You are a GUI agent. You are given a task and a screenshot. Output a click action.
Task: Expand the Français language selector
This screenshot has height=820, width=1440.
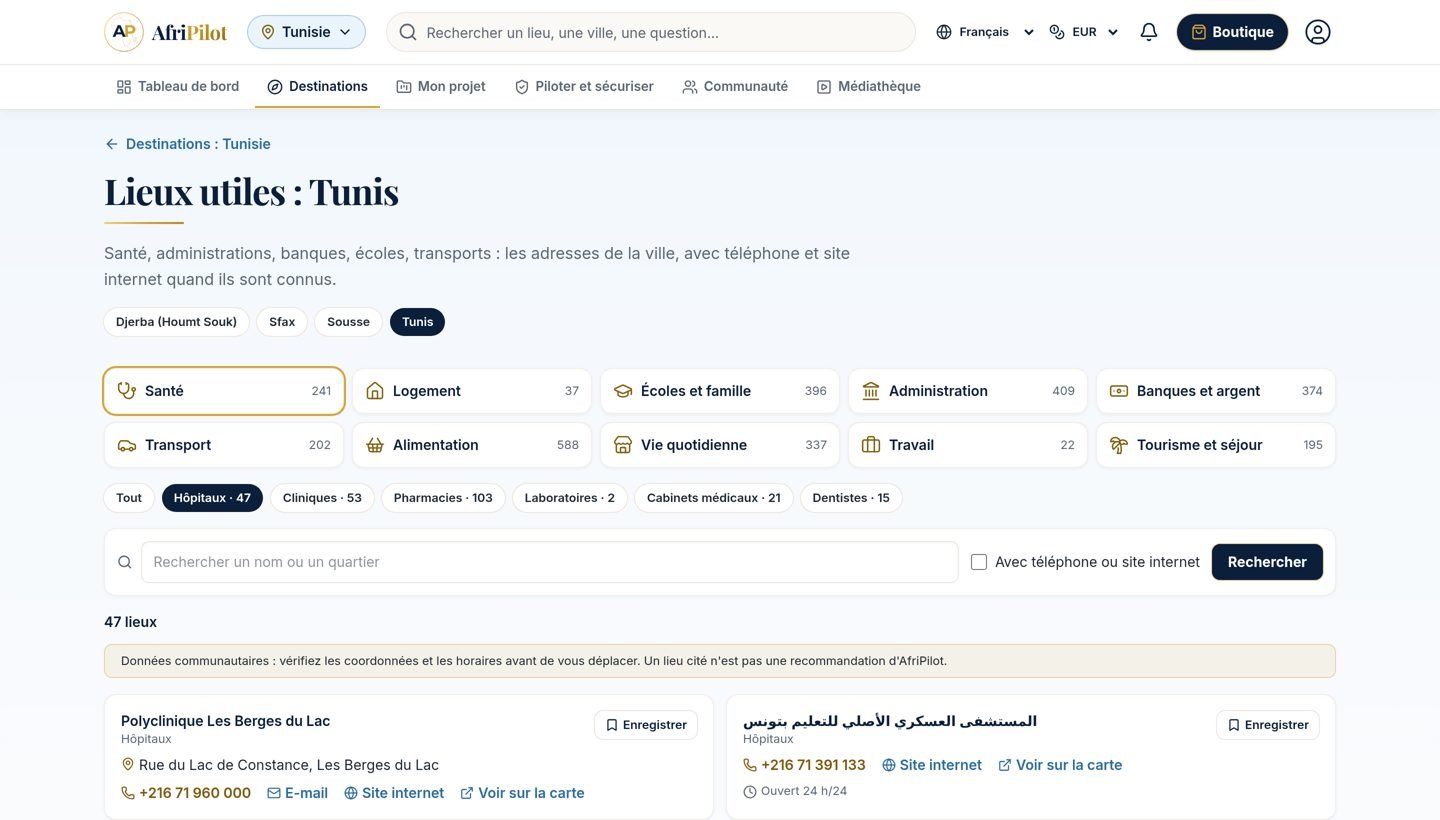(985, 32)
